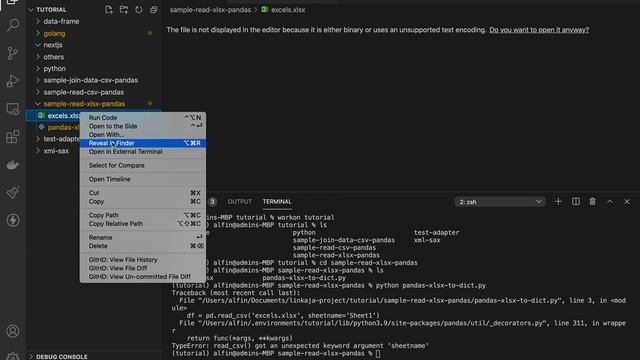Image resolution: width=640 pixels, height=360 pixels.
Task: Collapse the nextjs folder
Action: (93, 45)
